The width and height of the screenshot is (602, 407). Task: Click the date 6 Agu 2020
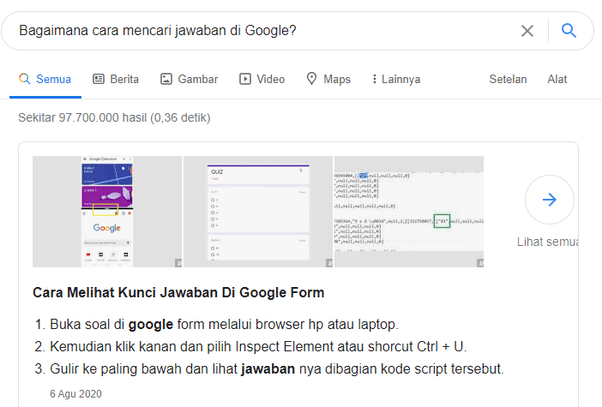[76, 394]
